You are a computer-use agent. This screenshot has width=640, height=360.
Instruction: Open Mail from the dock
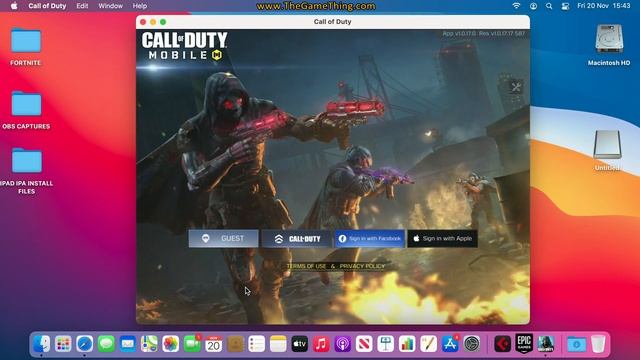[x=128, y=344]
